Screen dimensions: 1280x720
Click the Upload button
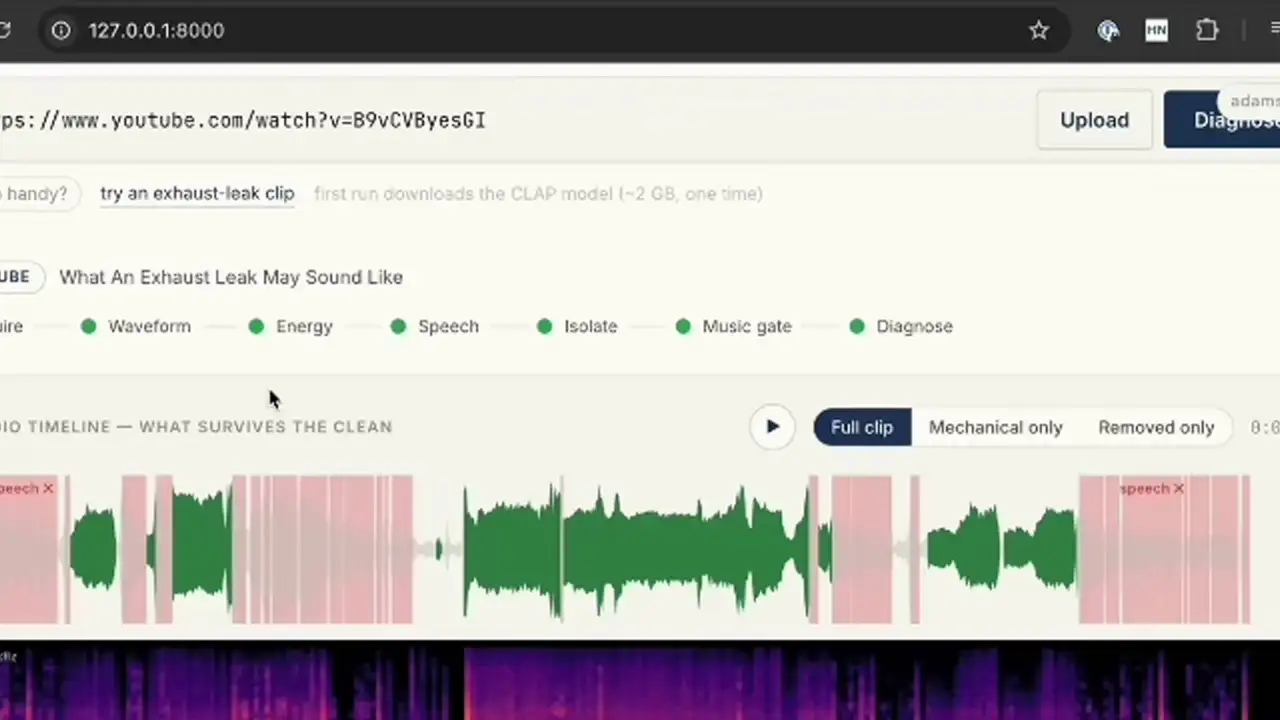(1094, 120)
